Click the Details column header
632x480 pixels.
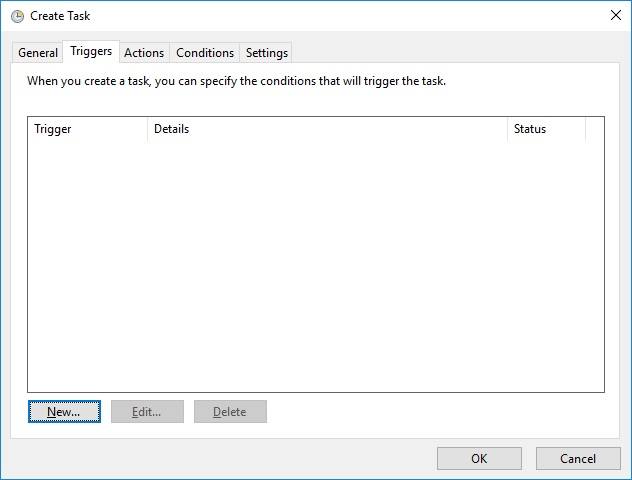pos(327,129)
